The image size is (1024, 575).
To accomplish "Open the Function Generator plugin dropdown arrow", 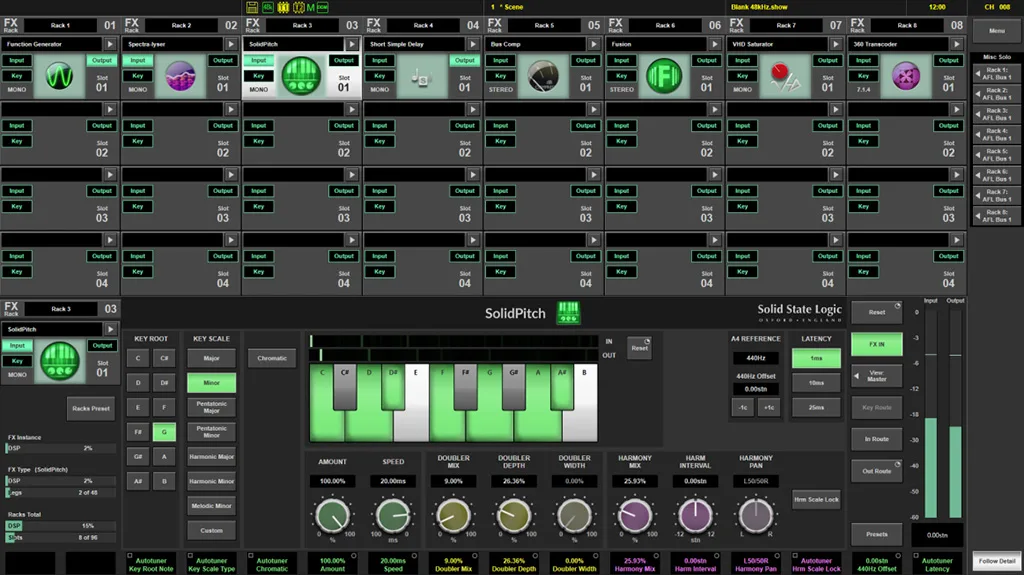I will click(110, 44).
